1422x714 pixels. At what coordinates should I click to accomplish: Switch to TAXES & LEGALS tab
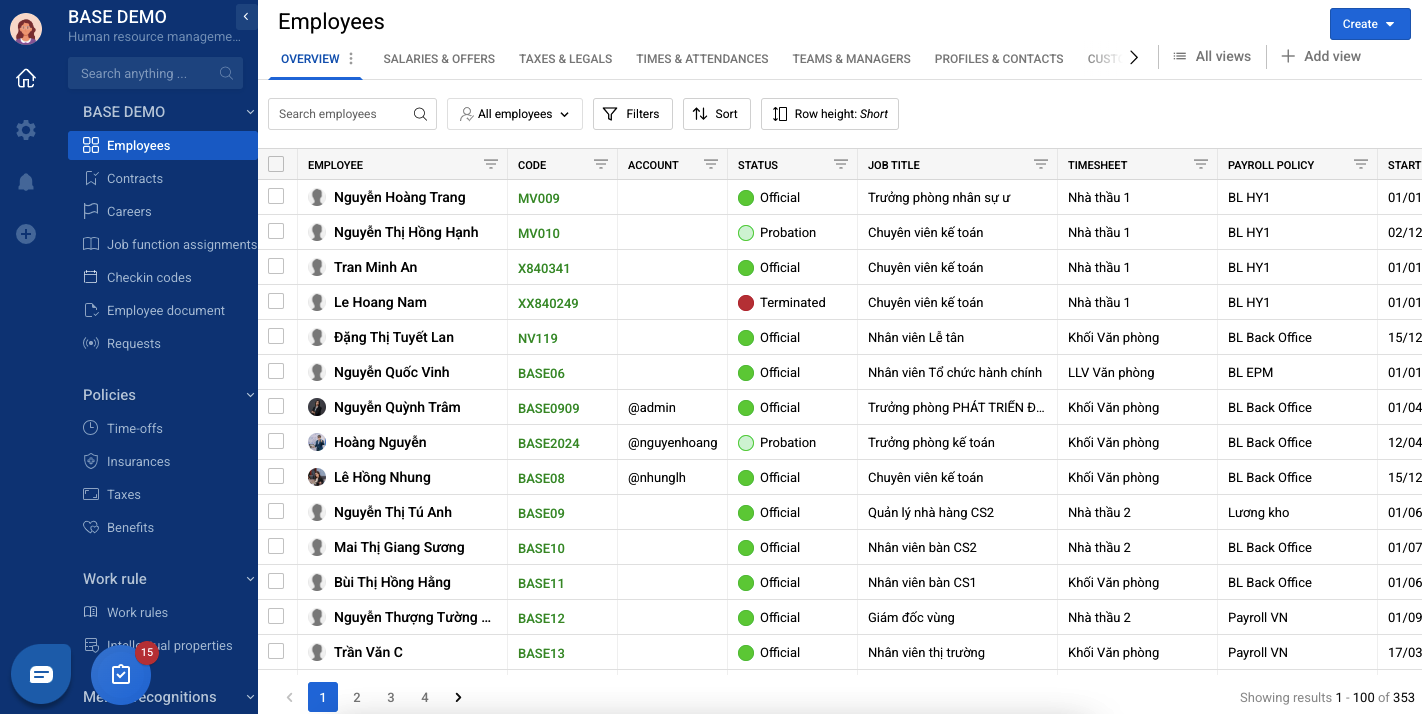(x=566, y=59)
